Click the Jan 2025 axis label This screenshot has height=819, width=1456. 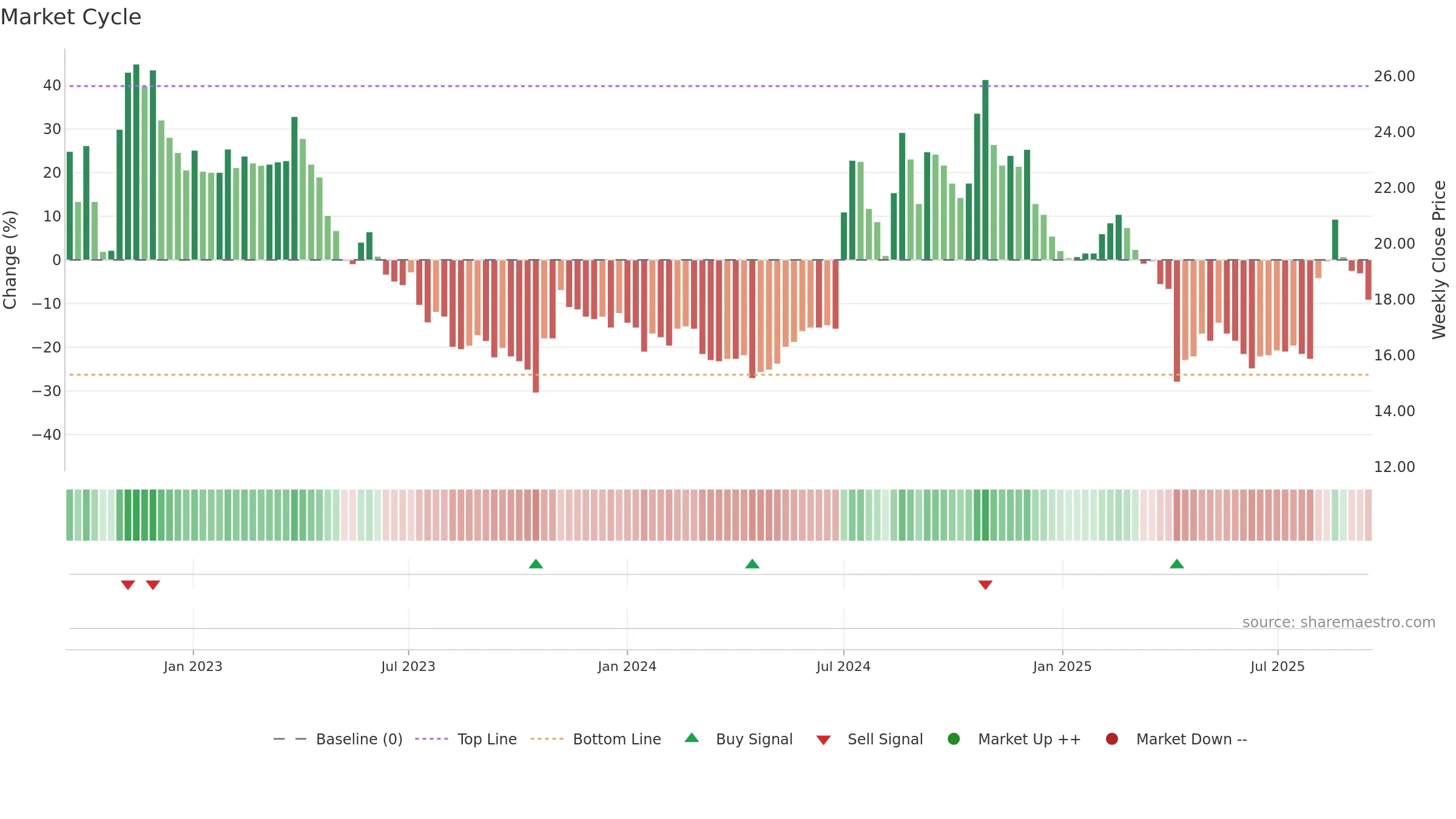coord(1062,666)
